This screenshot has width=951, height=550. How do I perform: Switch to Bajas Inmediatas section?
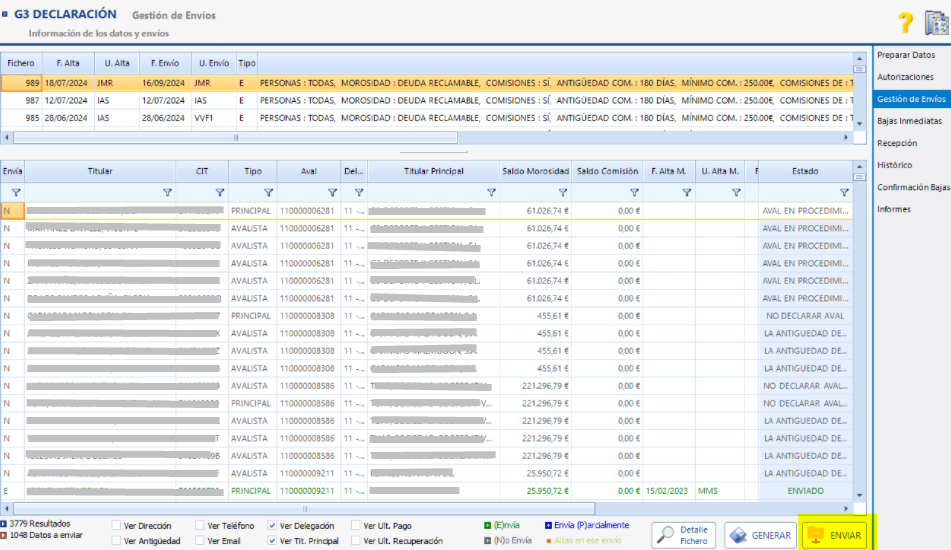[908, 121]
